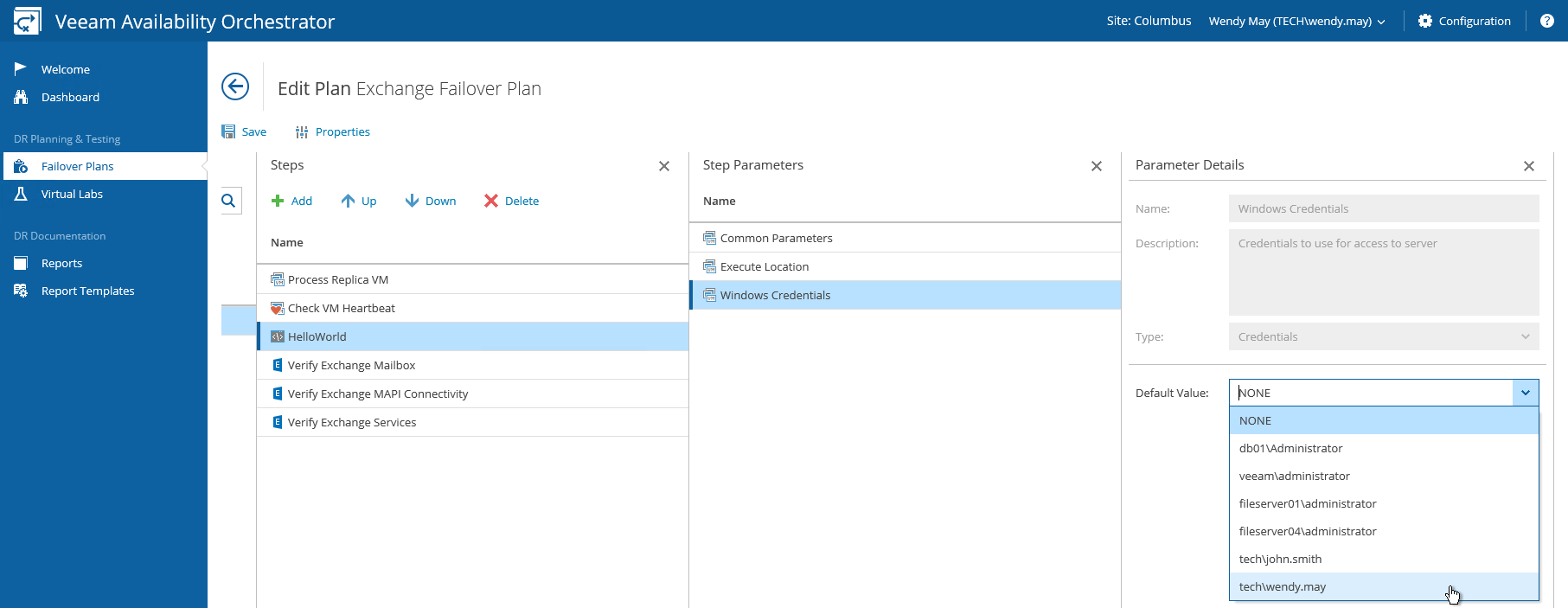Viewport: 1568px width, 608px height.
Task: Click the Save label in the toolbar
Action: pyautogui.click(x=253, y=131)
